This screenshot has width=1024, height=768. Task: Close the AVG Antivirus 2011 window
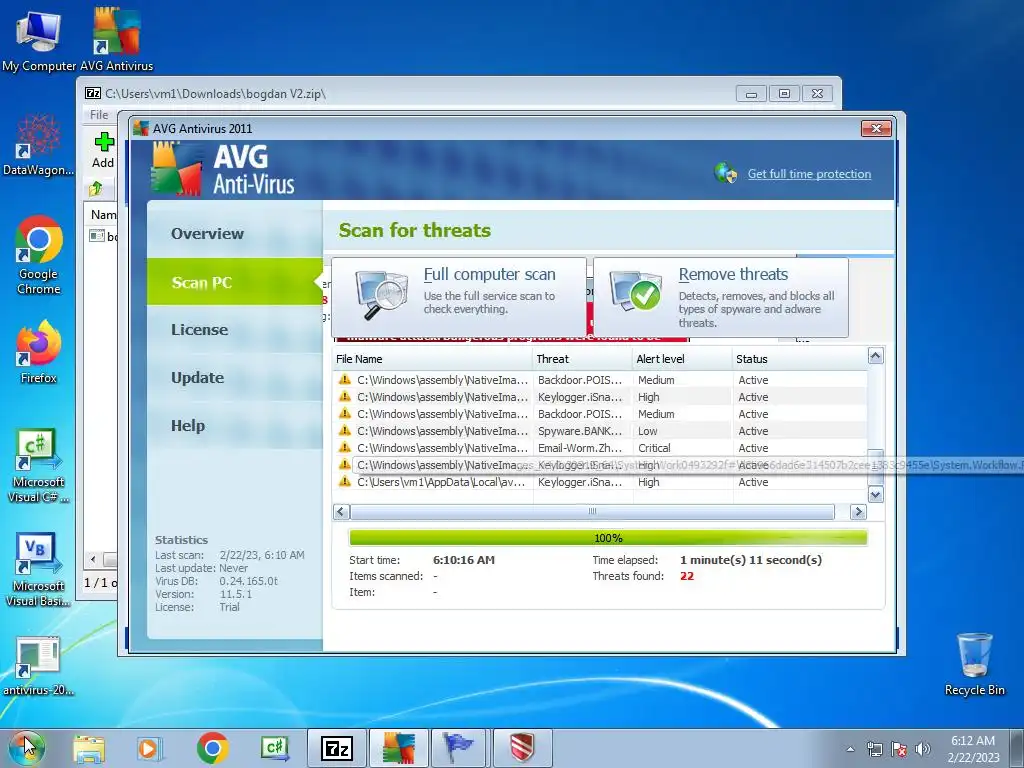point(876,129)
